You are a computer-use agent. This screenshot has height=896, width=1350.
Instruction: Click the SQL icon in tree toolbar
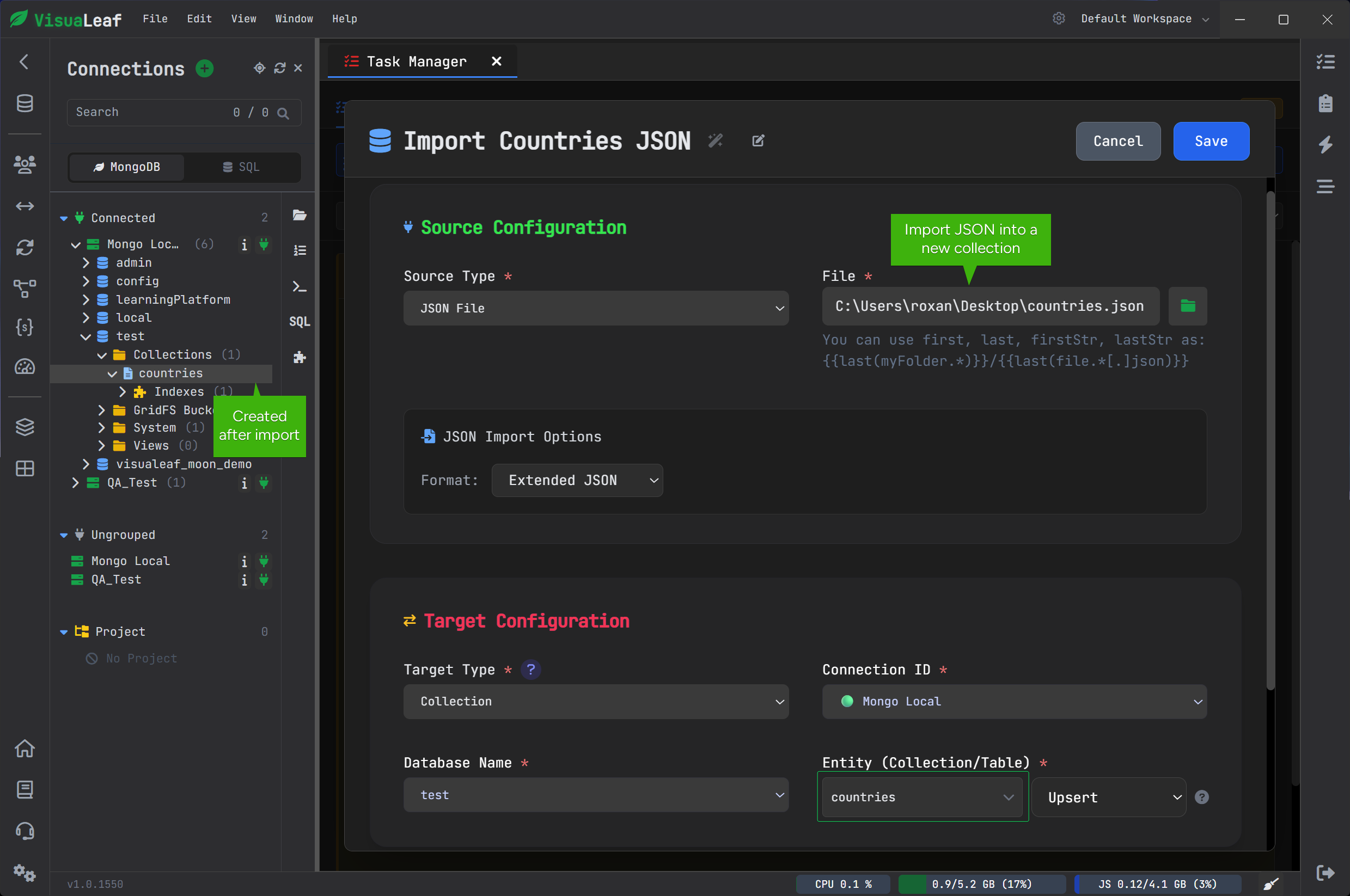pyautogui.click(x=300, y=322)
